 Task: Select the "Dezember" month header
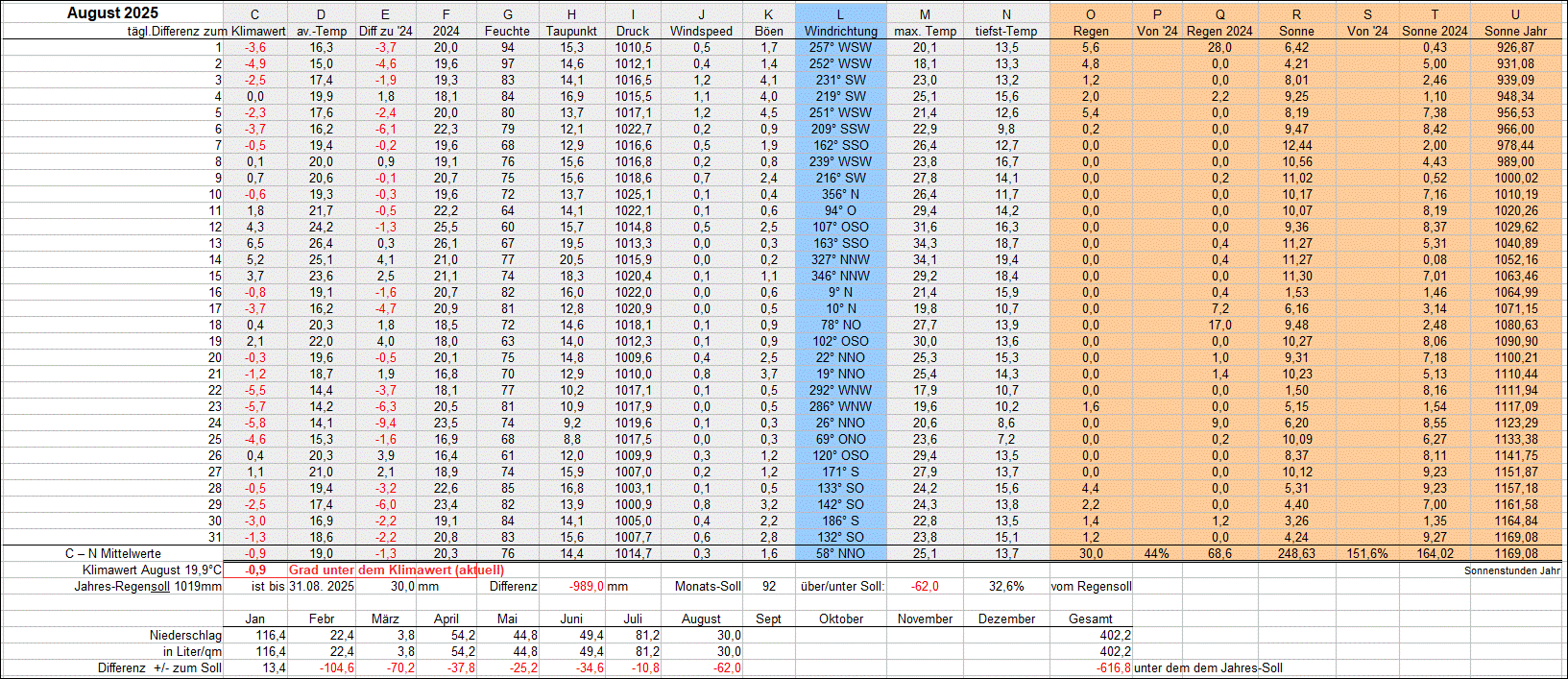(x=1006, y=618)
